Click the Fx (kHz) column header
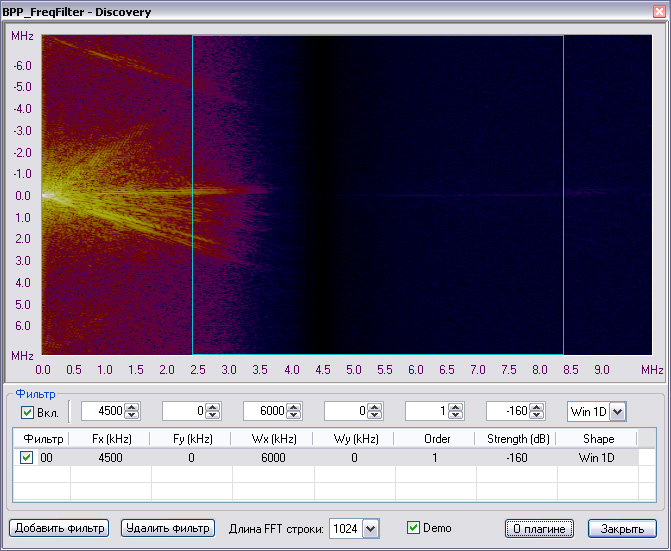This screenshot has height=551, width=671. pyautogui.click(x=110, y=438)
